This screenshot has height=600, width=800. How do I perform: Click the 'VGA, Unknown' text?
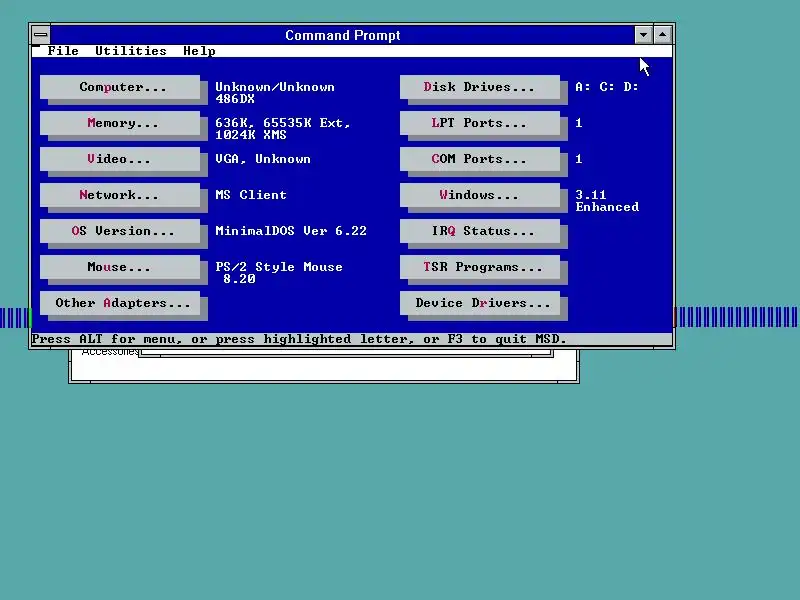[262, 159]
